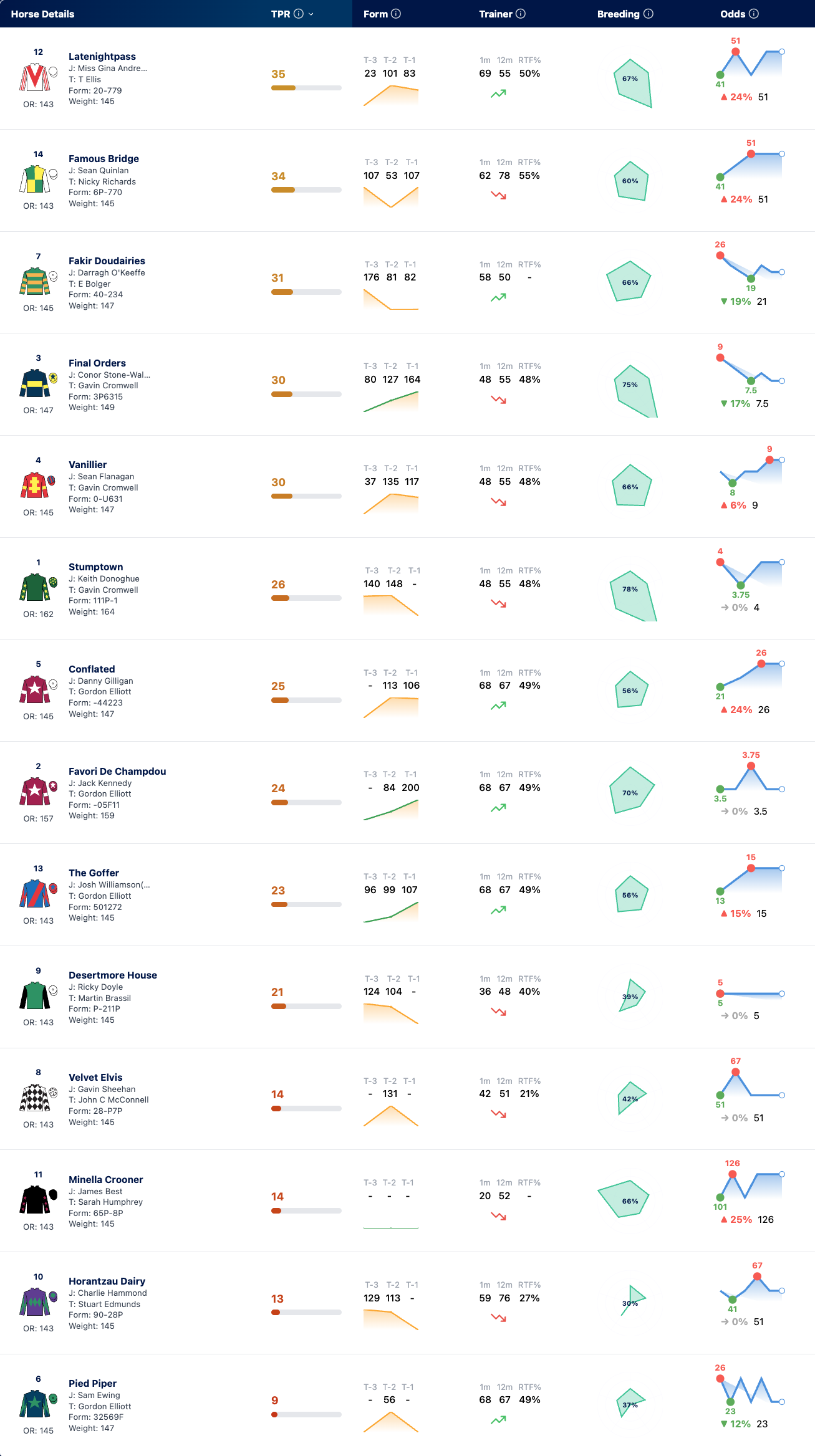Expand the TPR sort dropdown chevron
The width and height of the screenshot is (815, 1456).
point(311,14)
